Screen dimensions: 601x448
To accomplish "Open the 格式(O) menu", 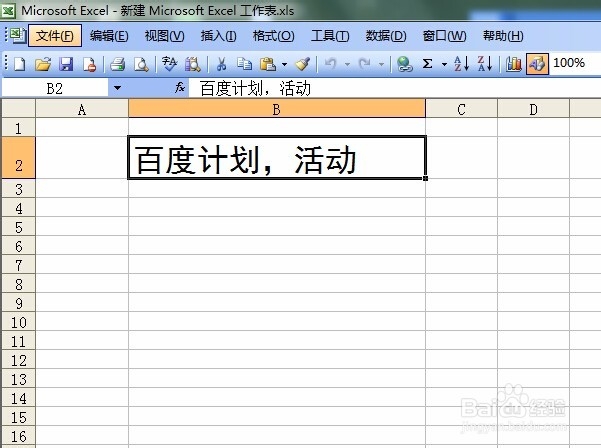I will pyautogui.click(x=273, y=36).
